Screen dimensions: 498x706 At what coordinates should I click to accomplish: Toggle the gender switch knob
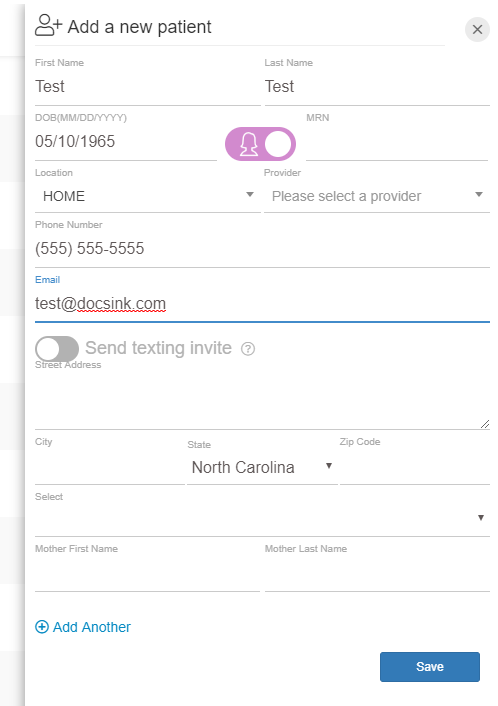278,144
